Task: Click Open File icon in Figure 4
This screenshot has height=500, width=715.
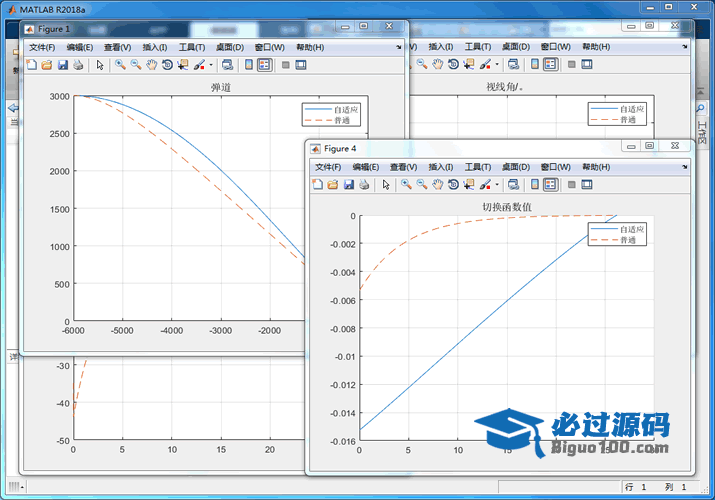Action: click(332, 184)
